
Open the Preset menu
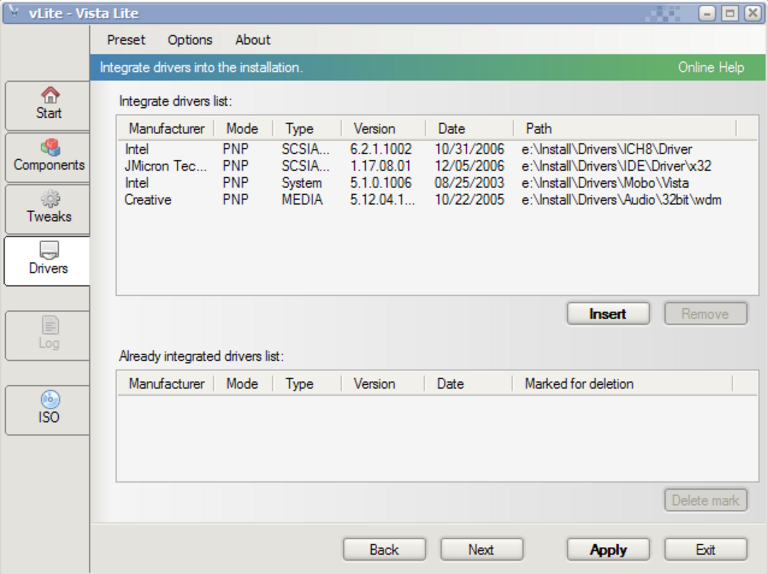coord(126,40)
